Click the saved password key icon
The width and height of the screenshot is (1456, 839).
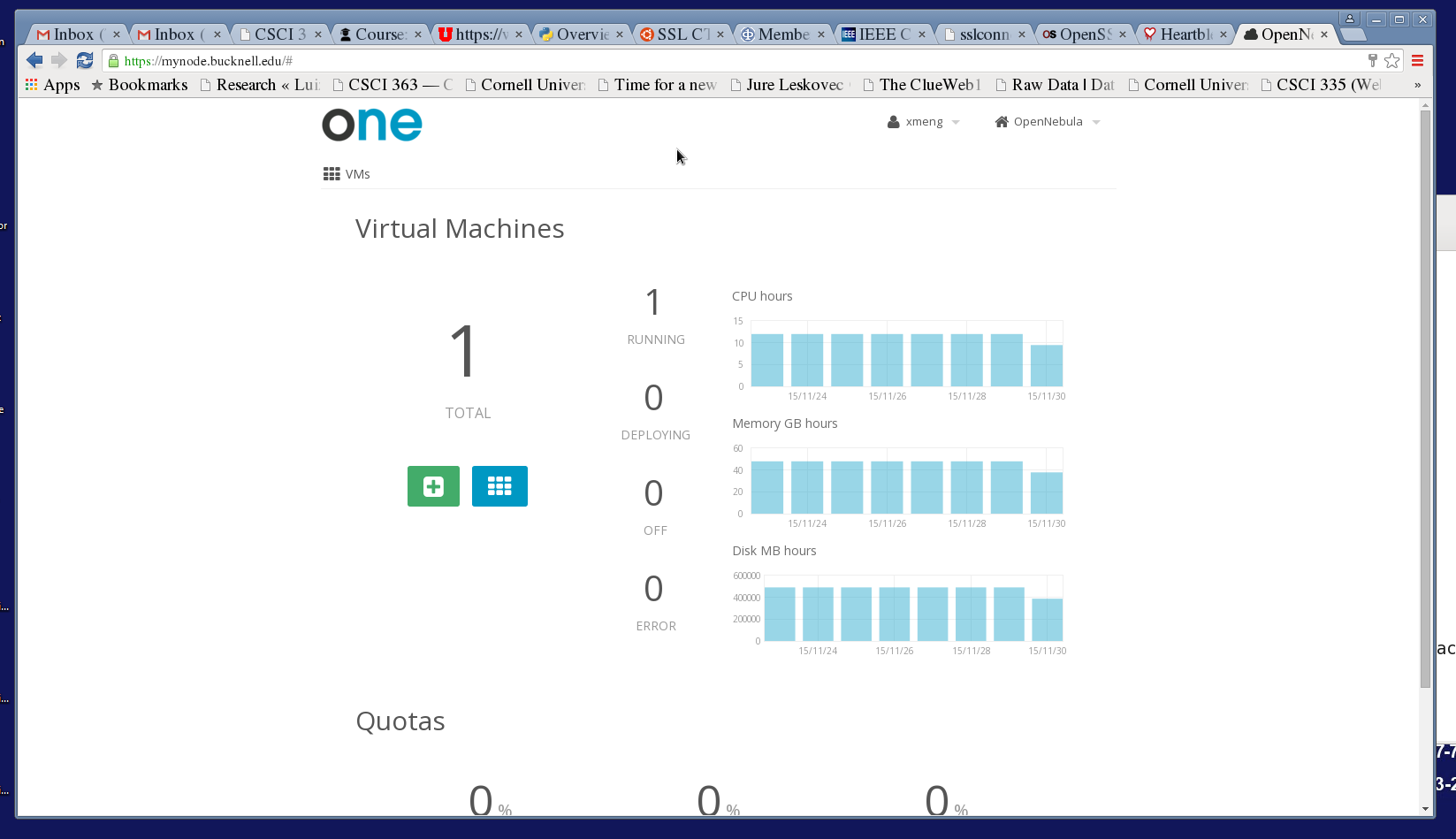pyautogui.click(x=1372, y=60)
